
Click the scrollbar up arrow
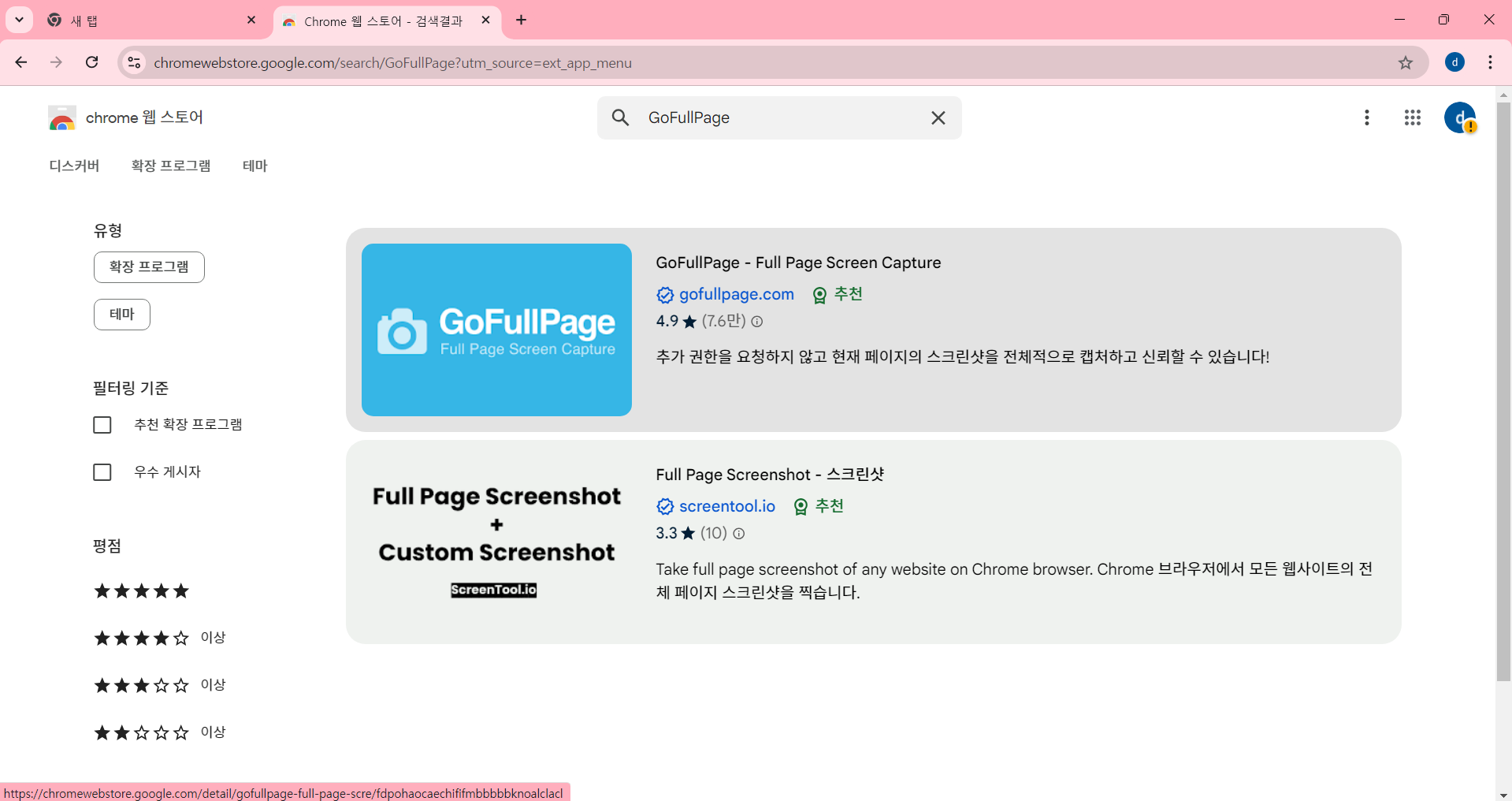tap(1503, 95)
